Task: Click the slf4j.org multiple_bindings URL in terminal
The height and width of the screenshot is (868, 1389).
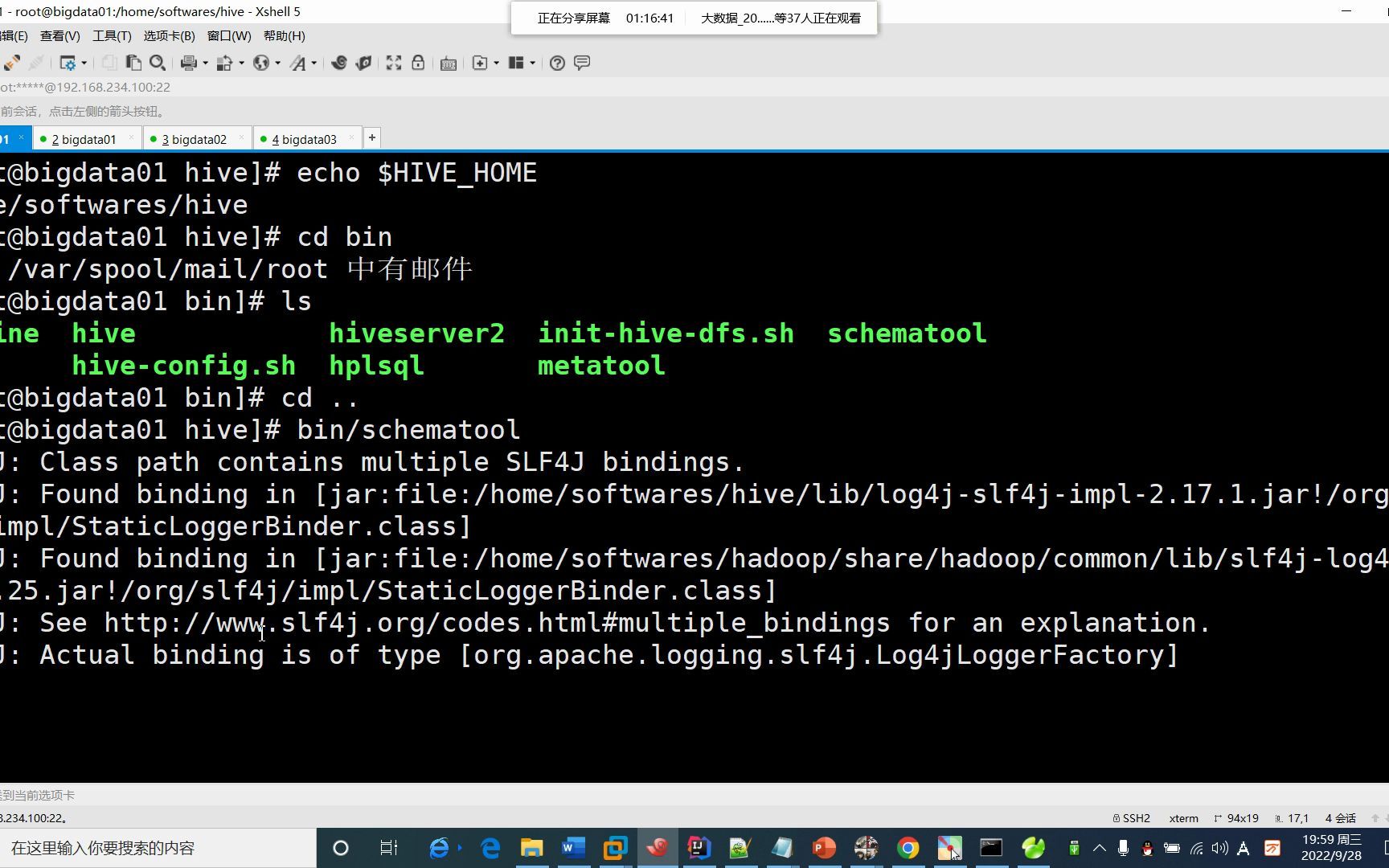Action: pyautogui.click(x=497, y=623)
